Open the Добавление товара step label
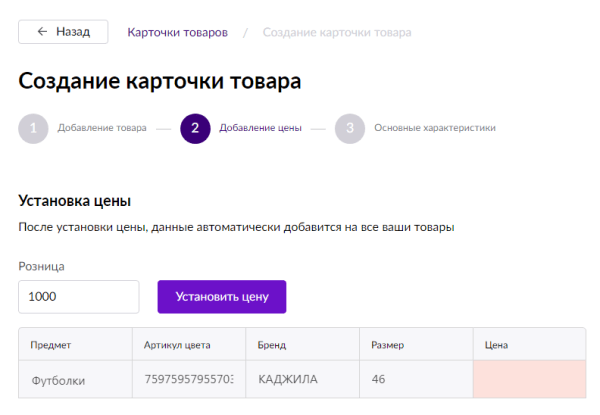Screen dimensions: 600x415 [102, 128]
